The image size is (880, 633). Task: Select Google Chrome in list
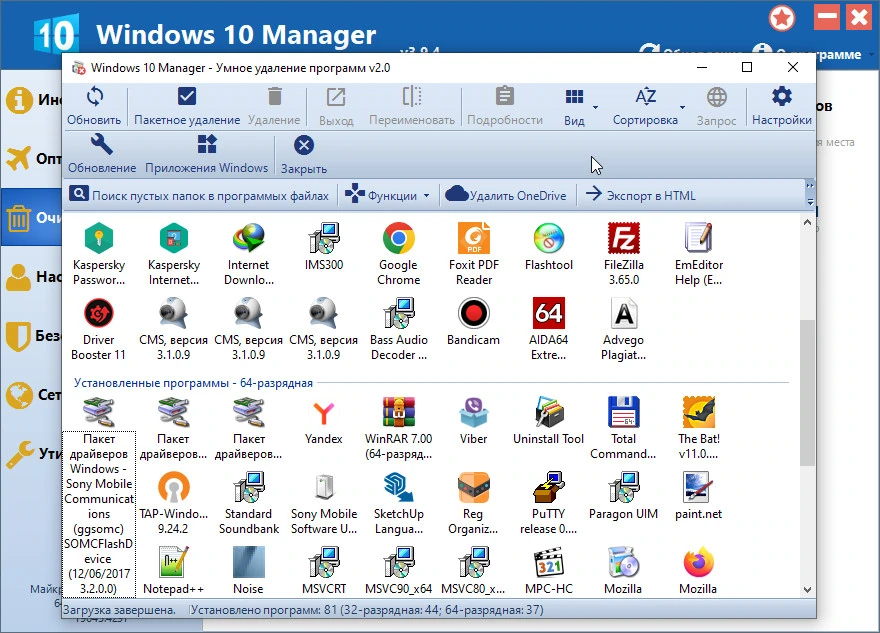click(398, 254)
